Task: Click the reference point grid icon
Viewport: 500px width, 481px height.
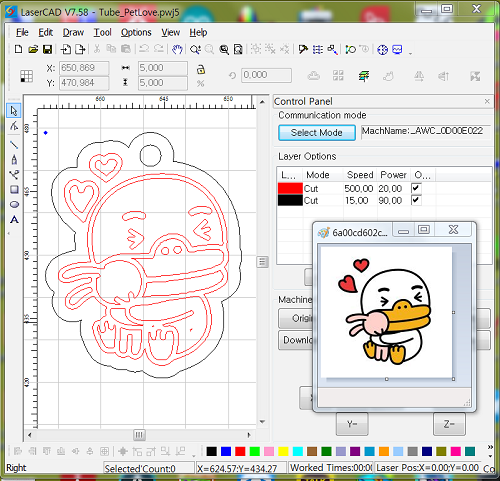Action: pyautogui.click(x=26, y=76)
